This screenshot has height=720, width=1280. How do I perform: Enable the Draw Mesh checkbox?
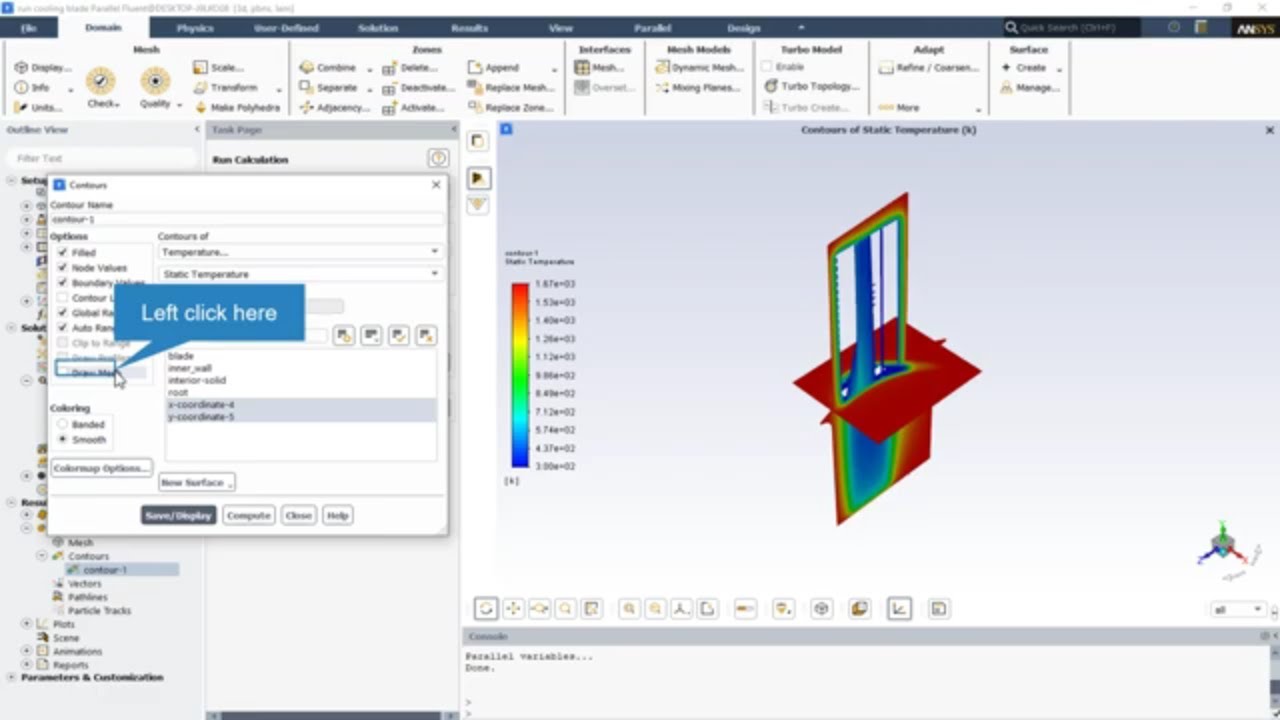click(x=63, y=373)
